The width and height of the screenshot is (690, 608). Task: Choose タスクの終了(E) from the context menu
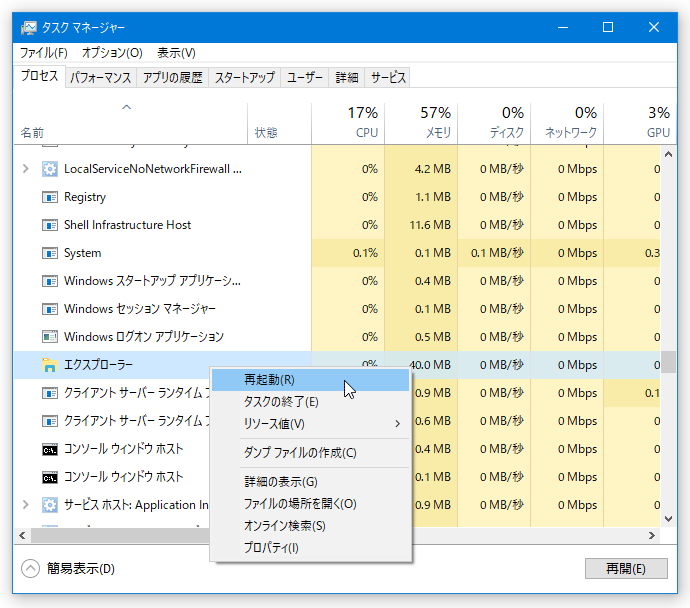311,402
